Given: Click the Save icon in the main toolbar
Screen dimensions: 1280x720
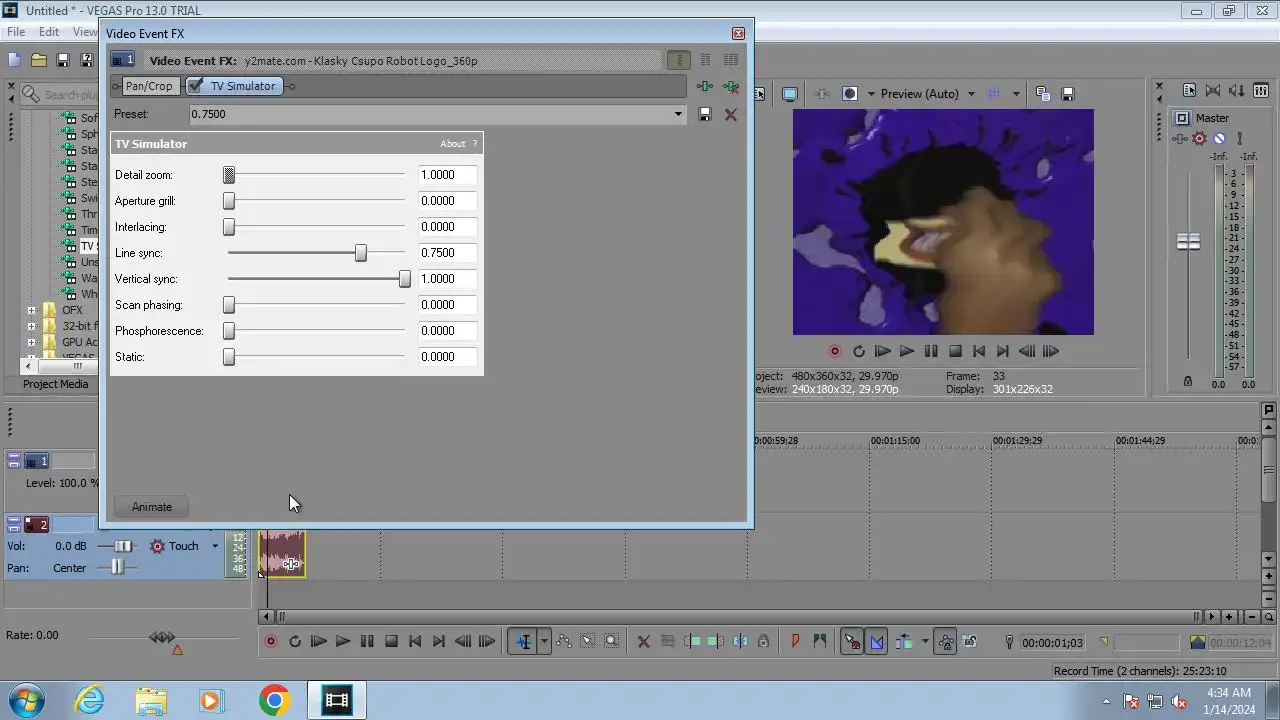Looking at the screenshot, I should click(63, 60).
